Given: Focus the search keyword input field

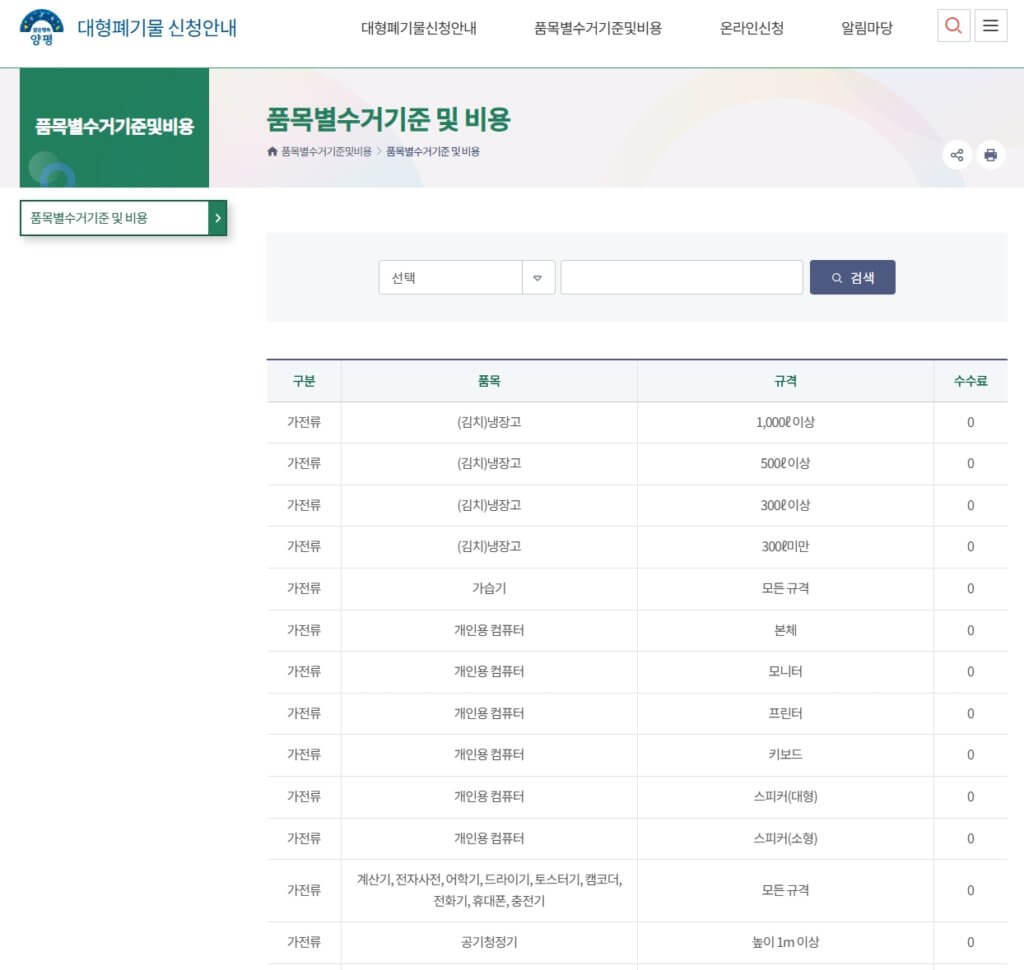Looking at the screenshot, I should 681,278.
